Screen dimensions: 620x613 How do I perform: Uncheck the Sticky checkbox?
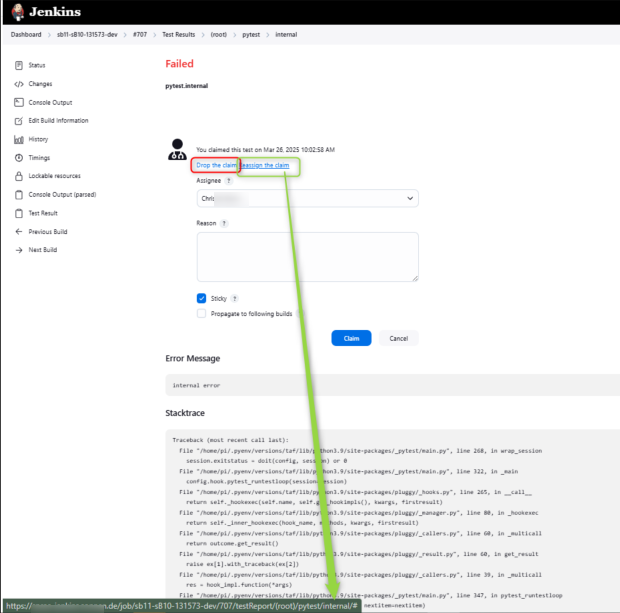click(202, 298)
